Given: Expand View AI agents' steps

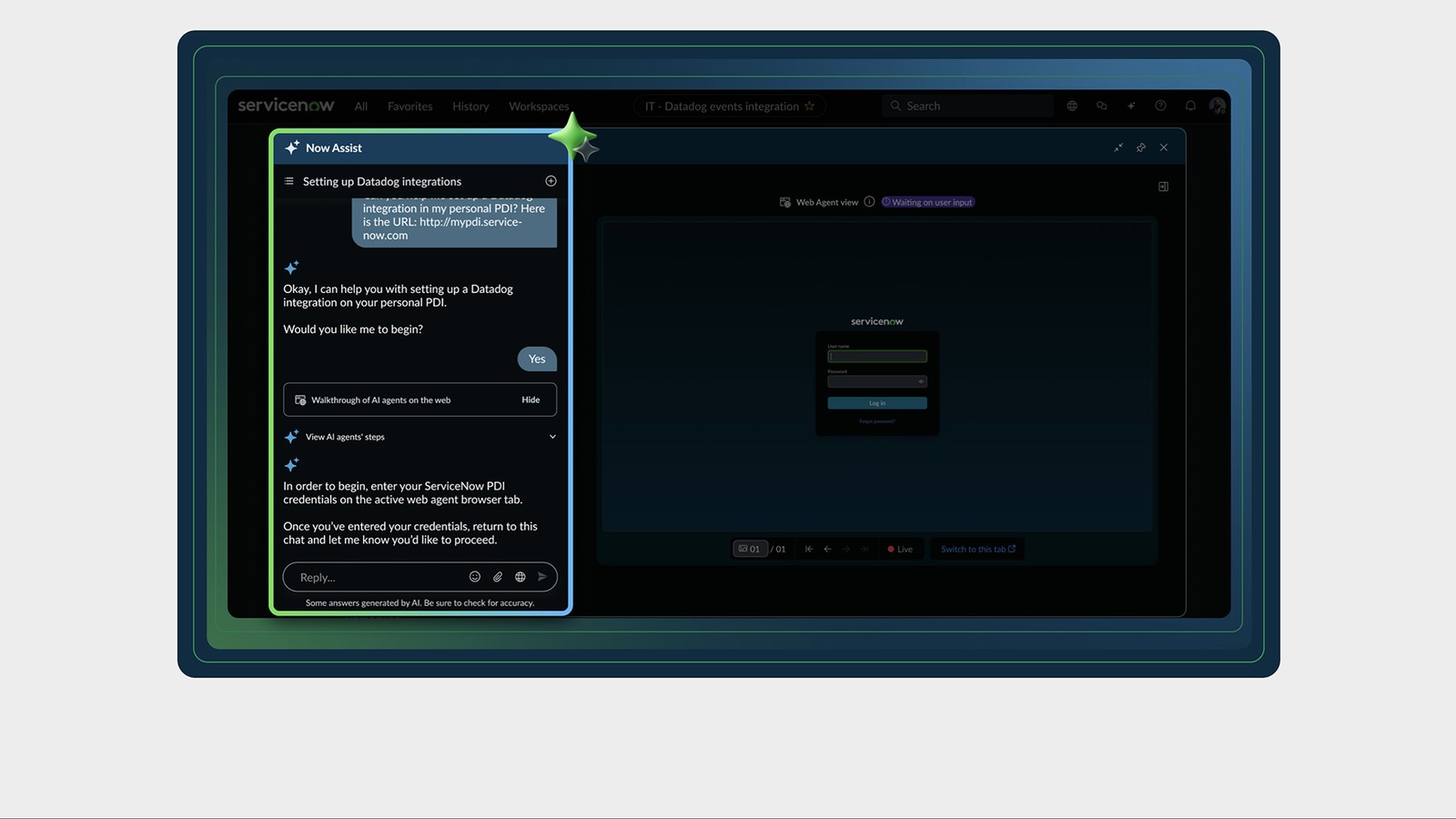Looking at the screenshot, I should coord(552,437).
